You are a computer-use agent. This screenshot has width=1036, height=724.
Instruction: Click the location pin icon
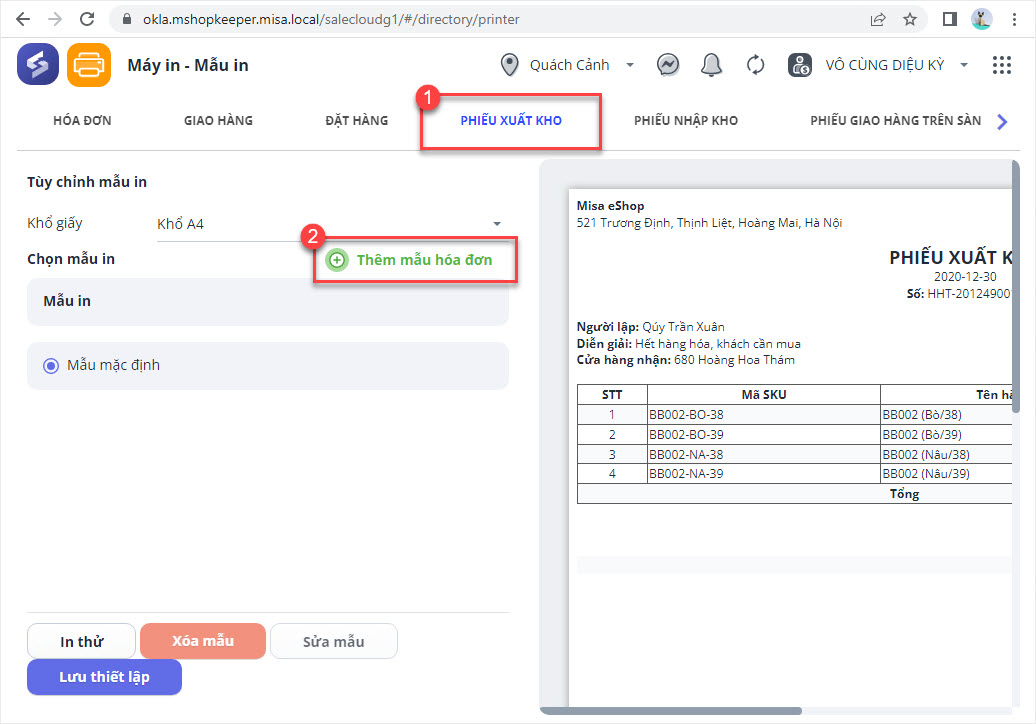coord(509,65)
